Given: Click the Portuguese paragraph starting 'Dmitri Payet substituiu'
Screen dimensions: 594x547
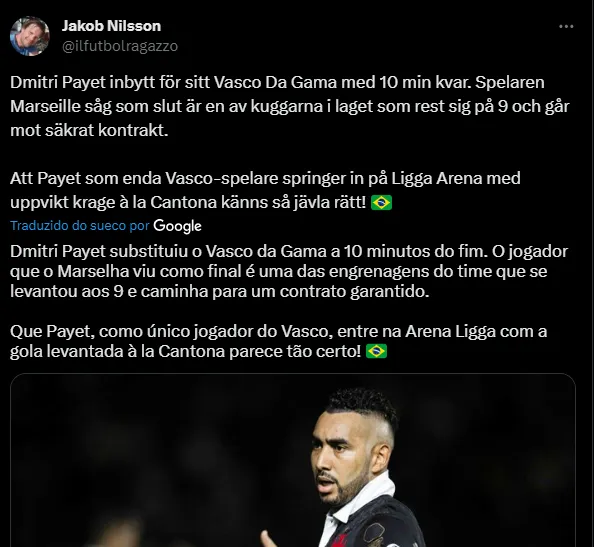Looking at the screenshot, I should (289, 272).
